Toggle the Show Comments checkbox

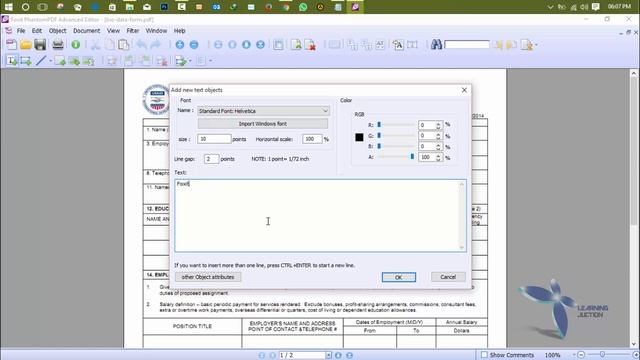click(484, 355)
